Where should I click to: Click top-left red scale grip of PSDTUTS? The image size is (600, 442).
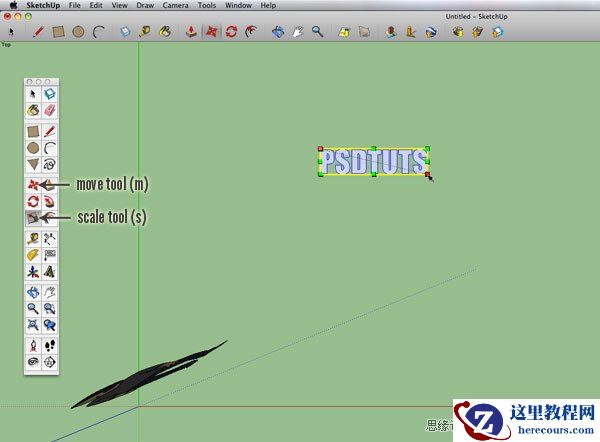click(x=321, y=148)
